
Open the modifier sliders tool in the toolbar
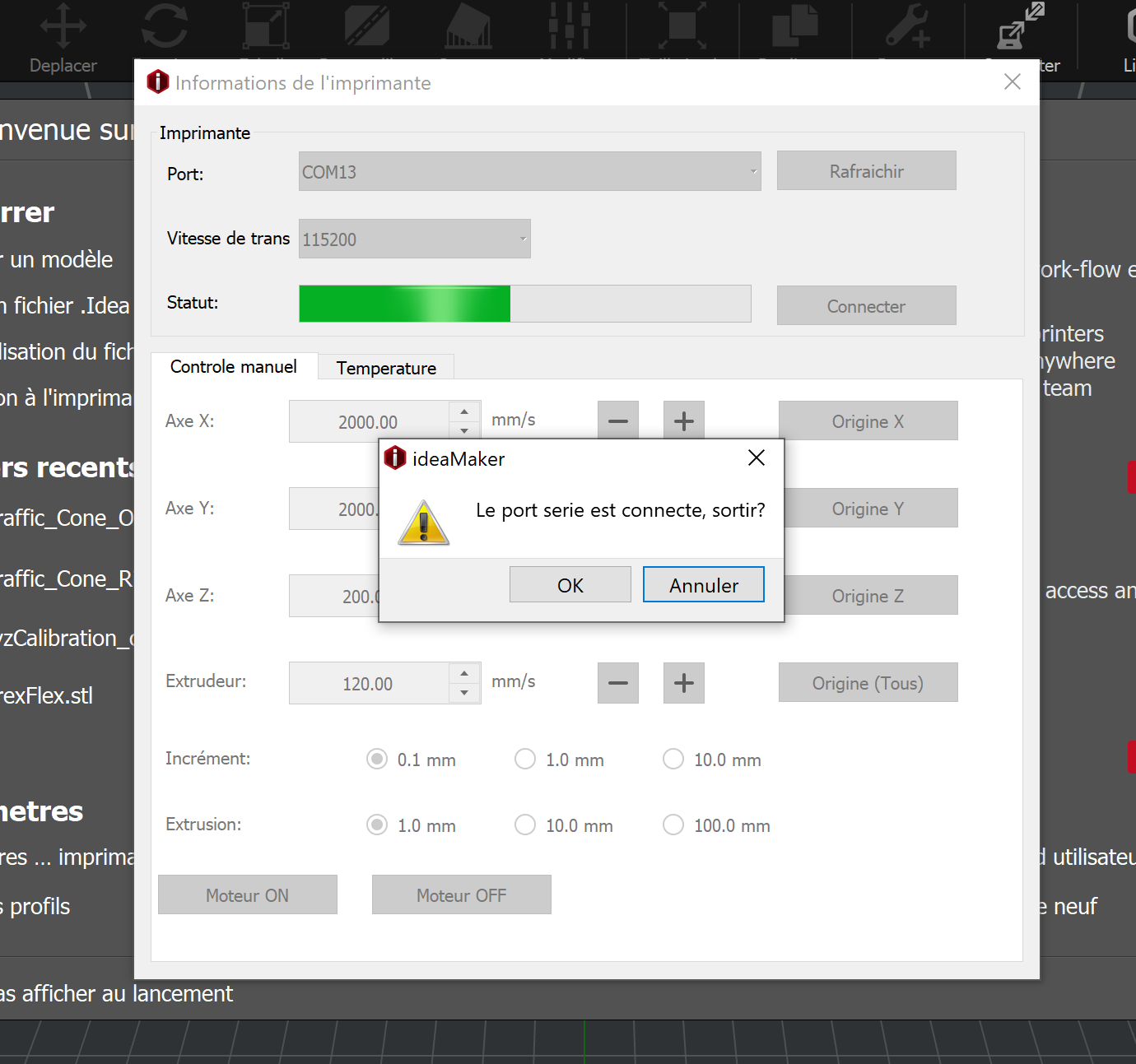point(570,26)
